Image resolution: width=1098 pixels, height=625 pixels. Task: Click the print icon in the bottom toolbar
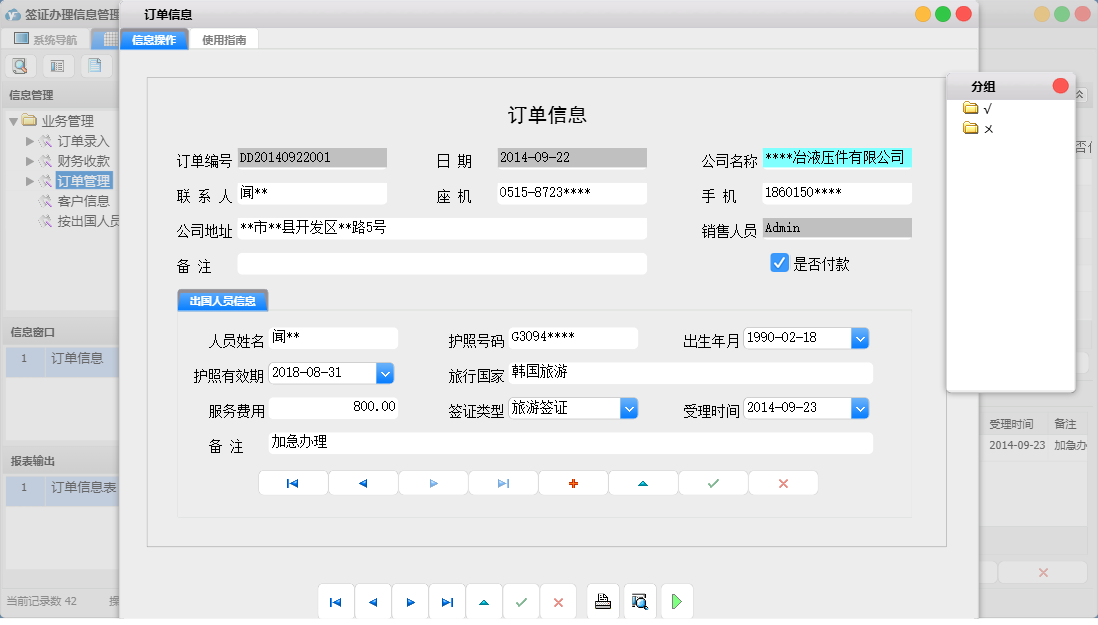(603, 601)
